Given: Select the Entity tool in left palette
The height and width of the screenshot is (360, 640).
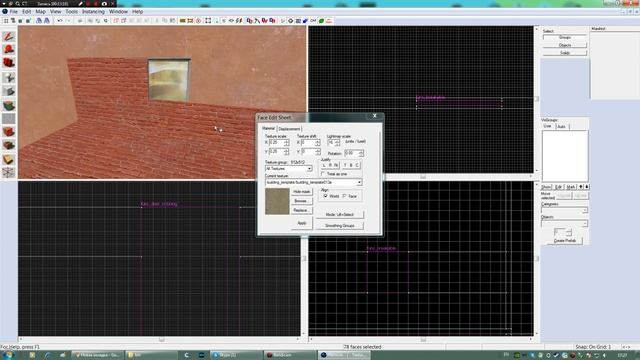Looking at the screenshot, I should point(9,77).
